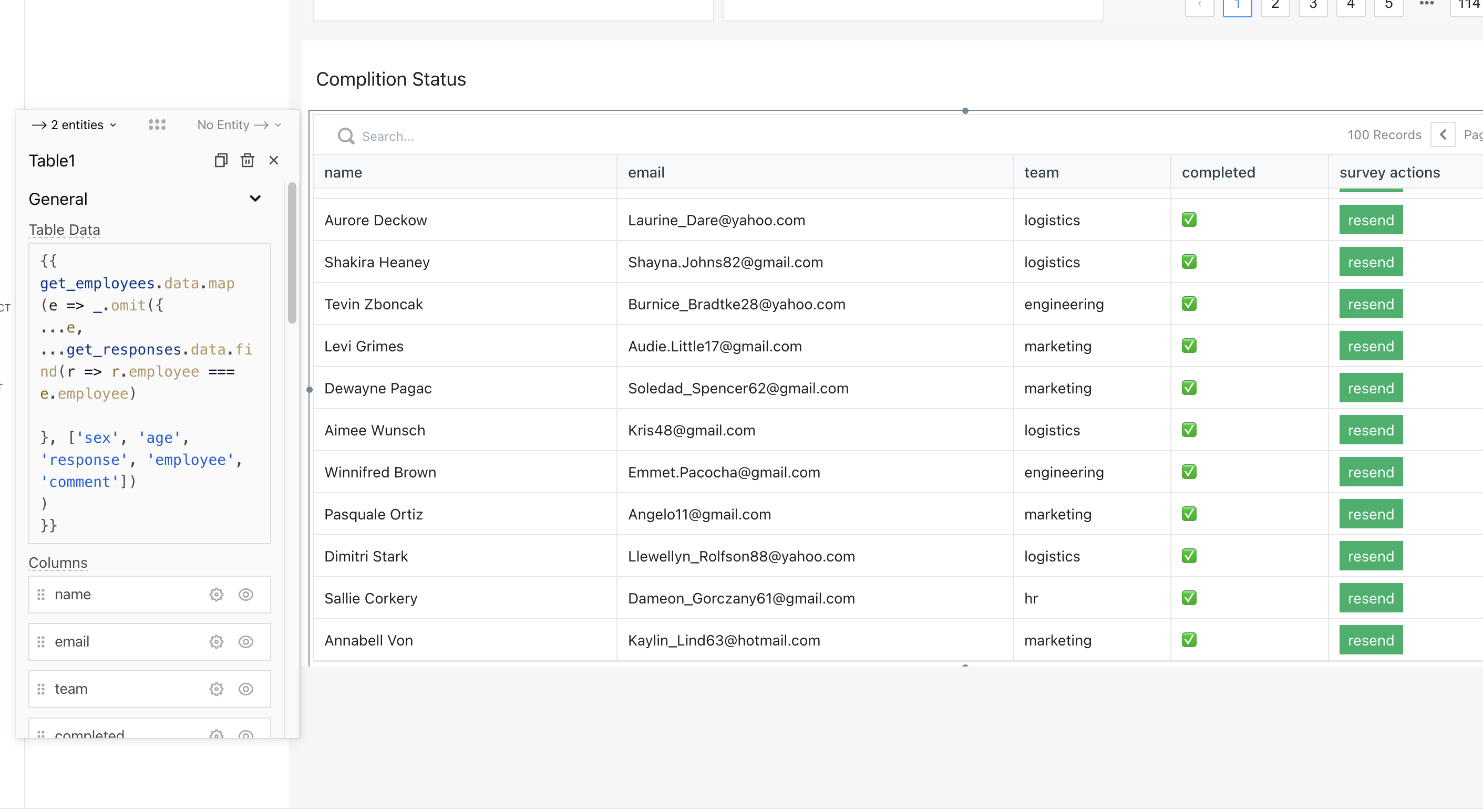Viewport: 1483px width, 812px height.
Task: Open settings gear for team column
Action: point(217,689)
